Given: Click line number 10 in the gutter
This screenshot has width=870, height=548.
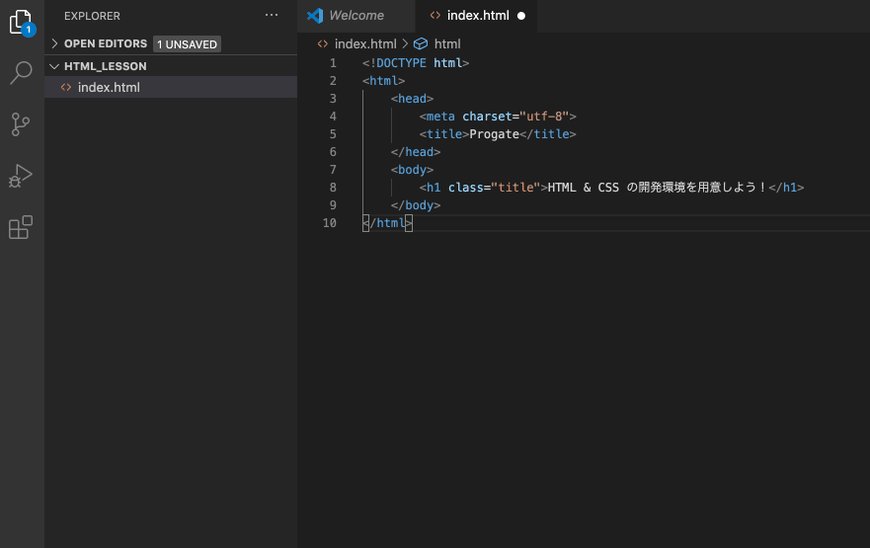Looking at the screenshot, I should [330, 223].
